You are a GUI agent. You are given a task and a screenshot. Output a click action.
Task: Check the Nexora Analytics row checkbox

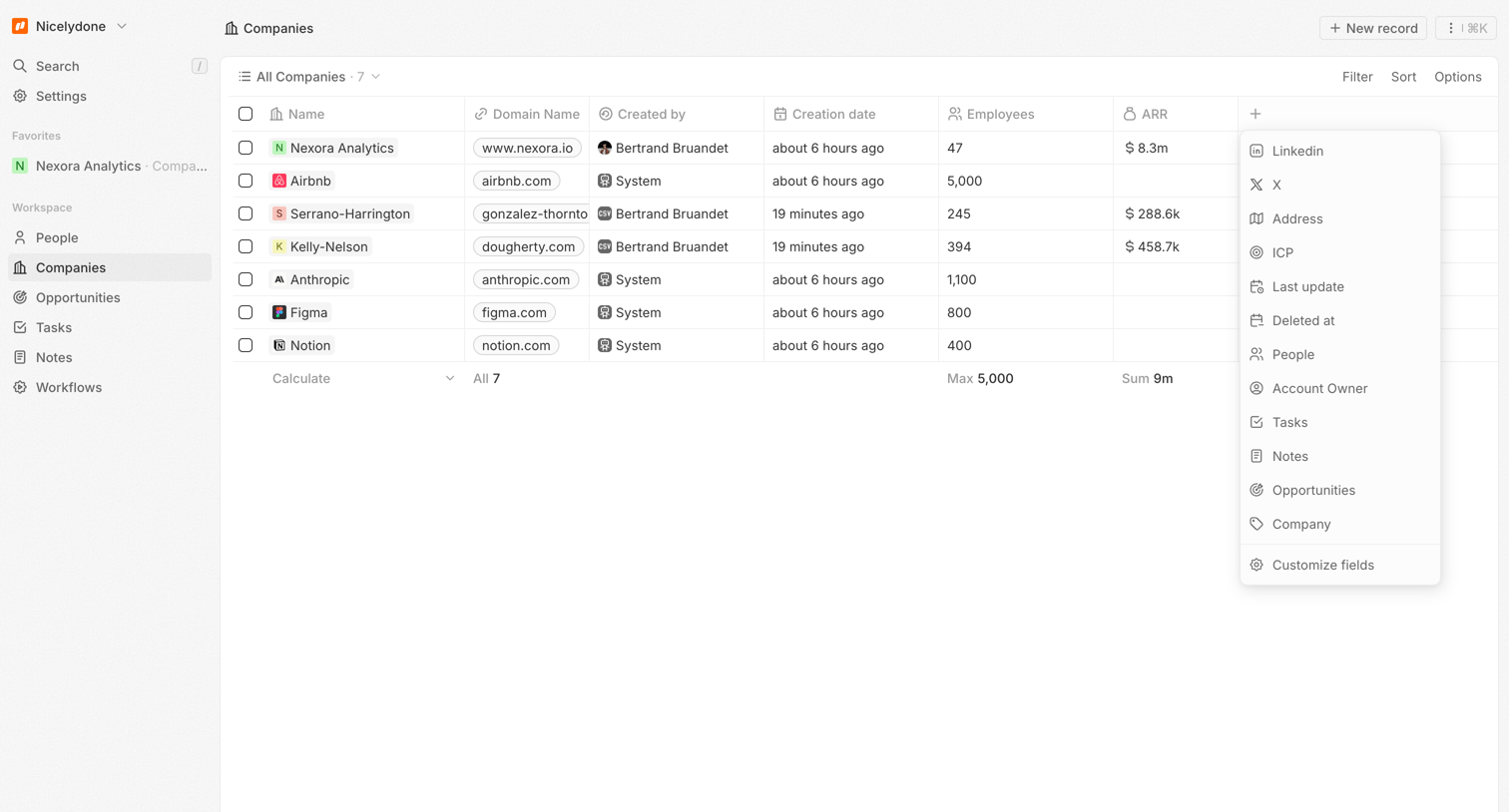(x=246, y=148)
